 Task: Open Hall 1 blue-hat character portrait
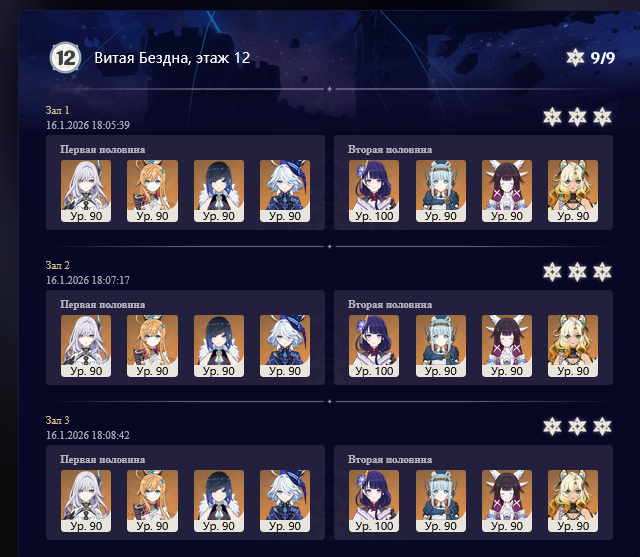[285, 191]
